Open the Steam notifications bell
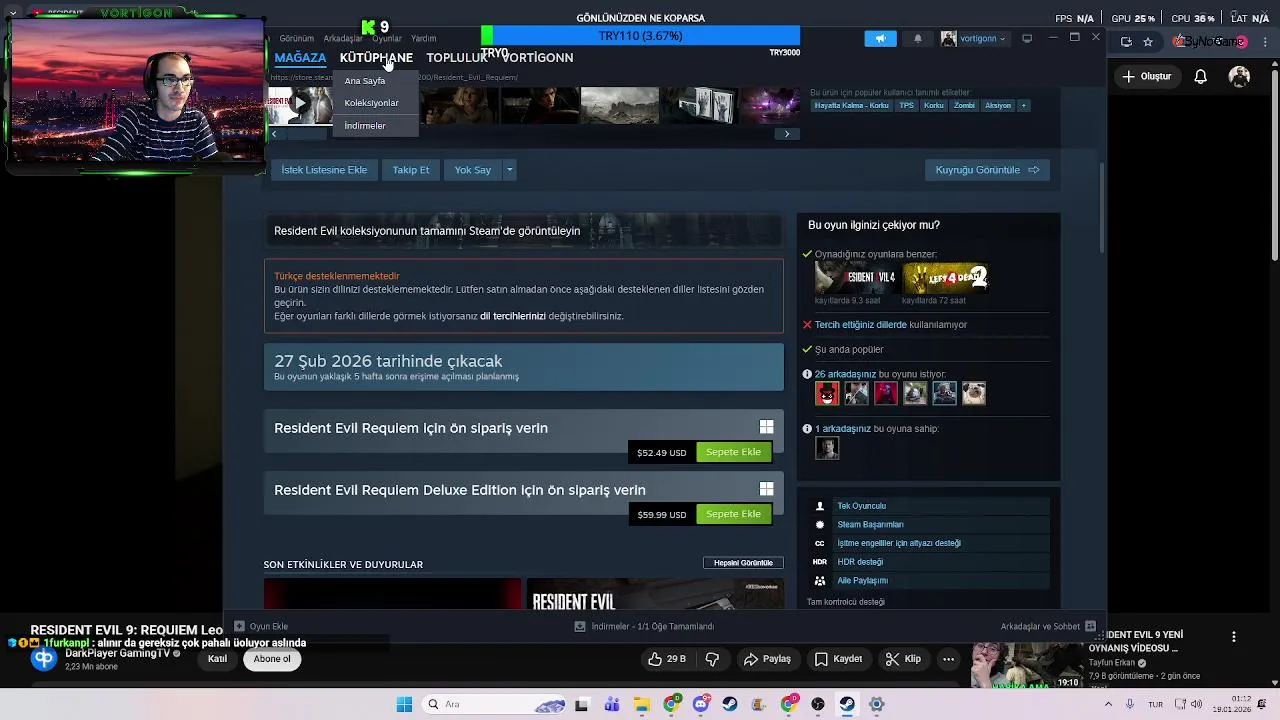 (x=918, y=38)
